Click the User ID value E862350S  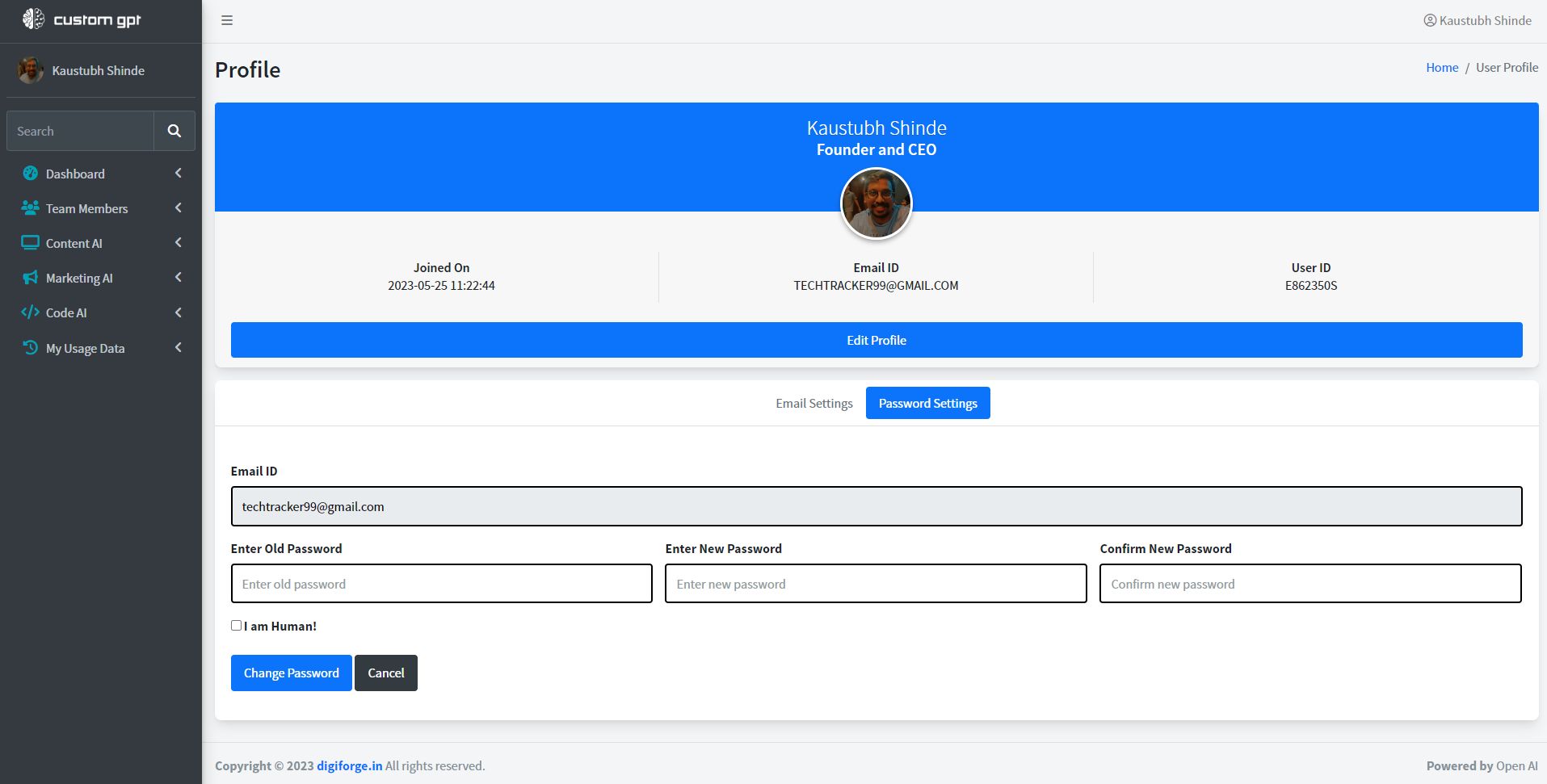(x=1311, y=285)
